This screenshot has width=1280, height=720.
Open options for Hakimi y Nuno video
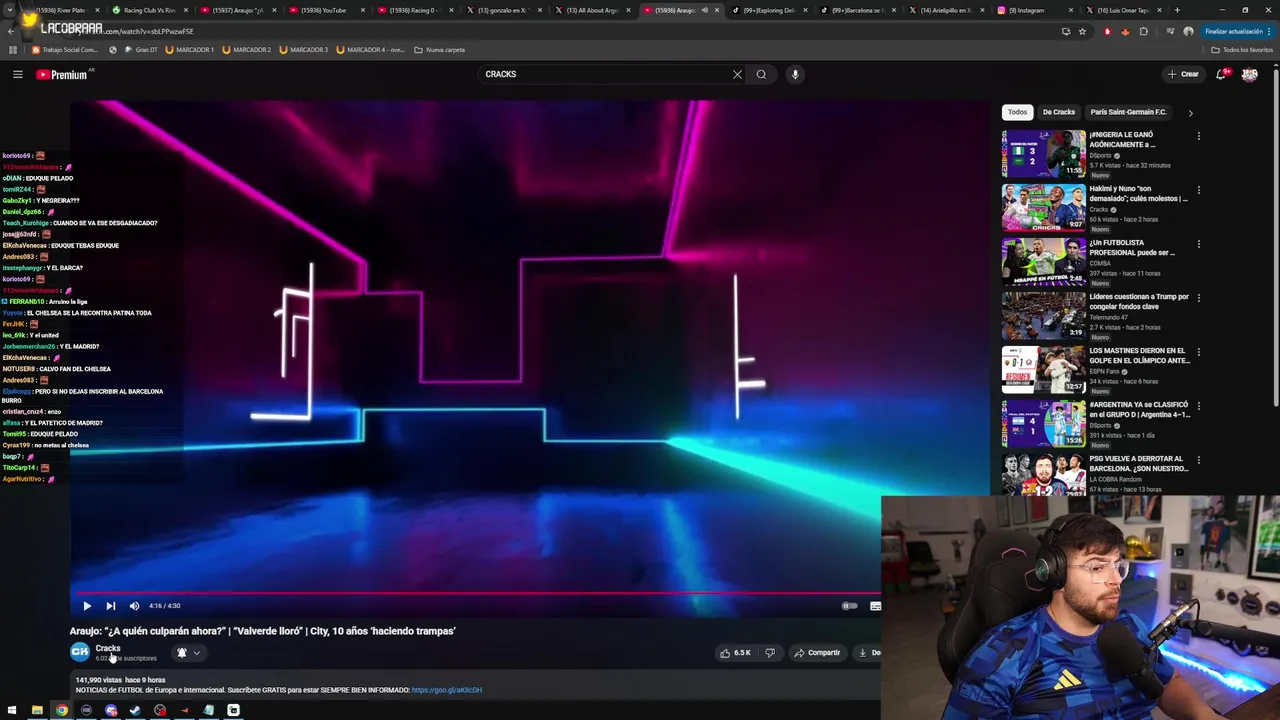point(1198,190)
